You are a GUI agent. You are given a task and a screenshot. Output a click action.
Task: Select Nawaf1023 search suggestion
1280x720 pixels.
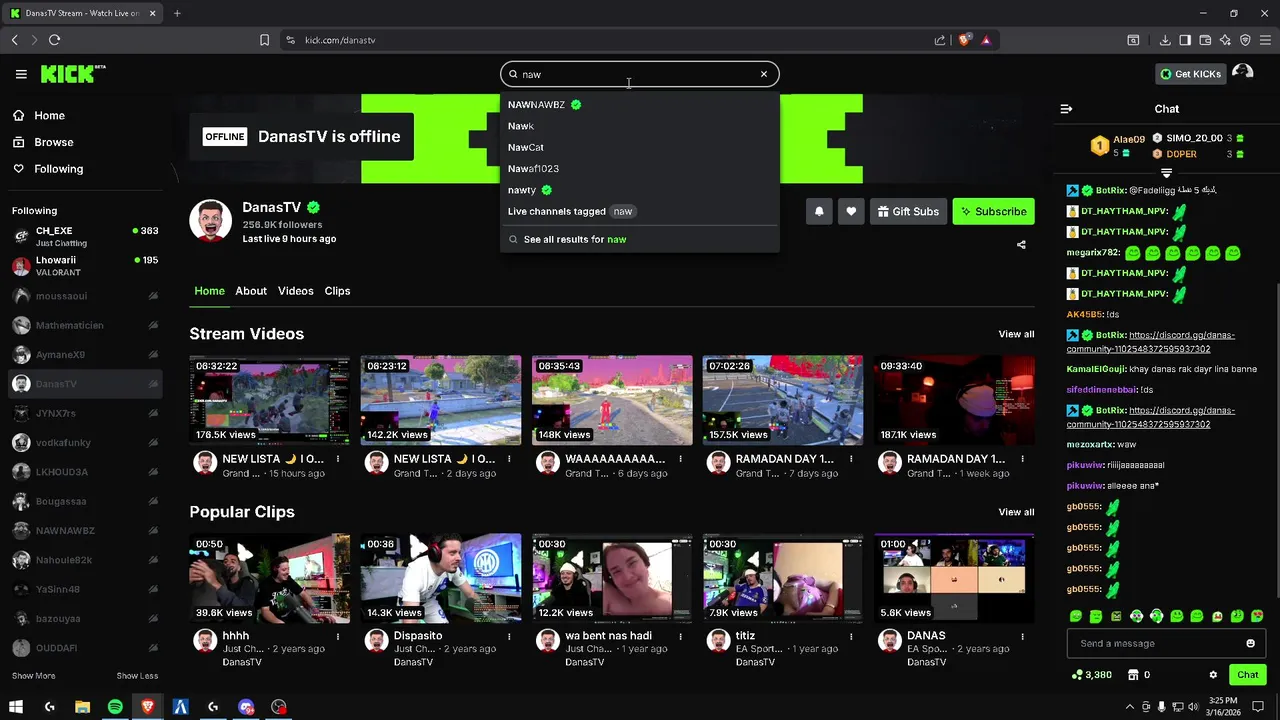640,168
